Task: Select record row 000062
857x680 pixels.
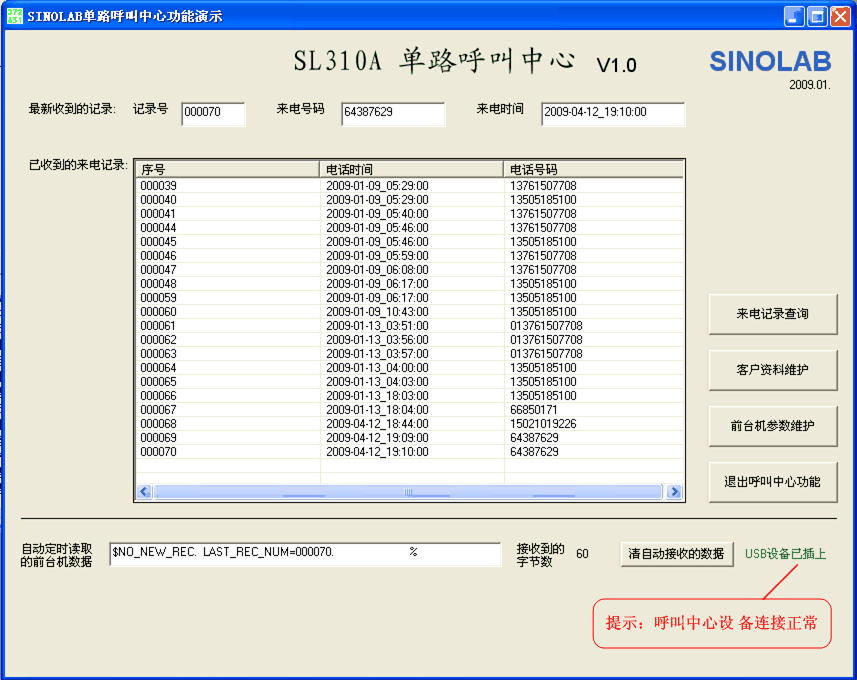Action: coord(409,340)
